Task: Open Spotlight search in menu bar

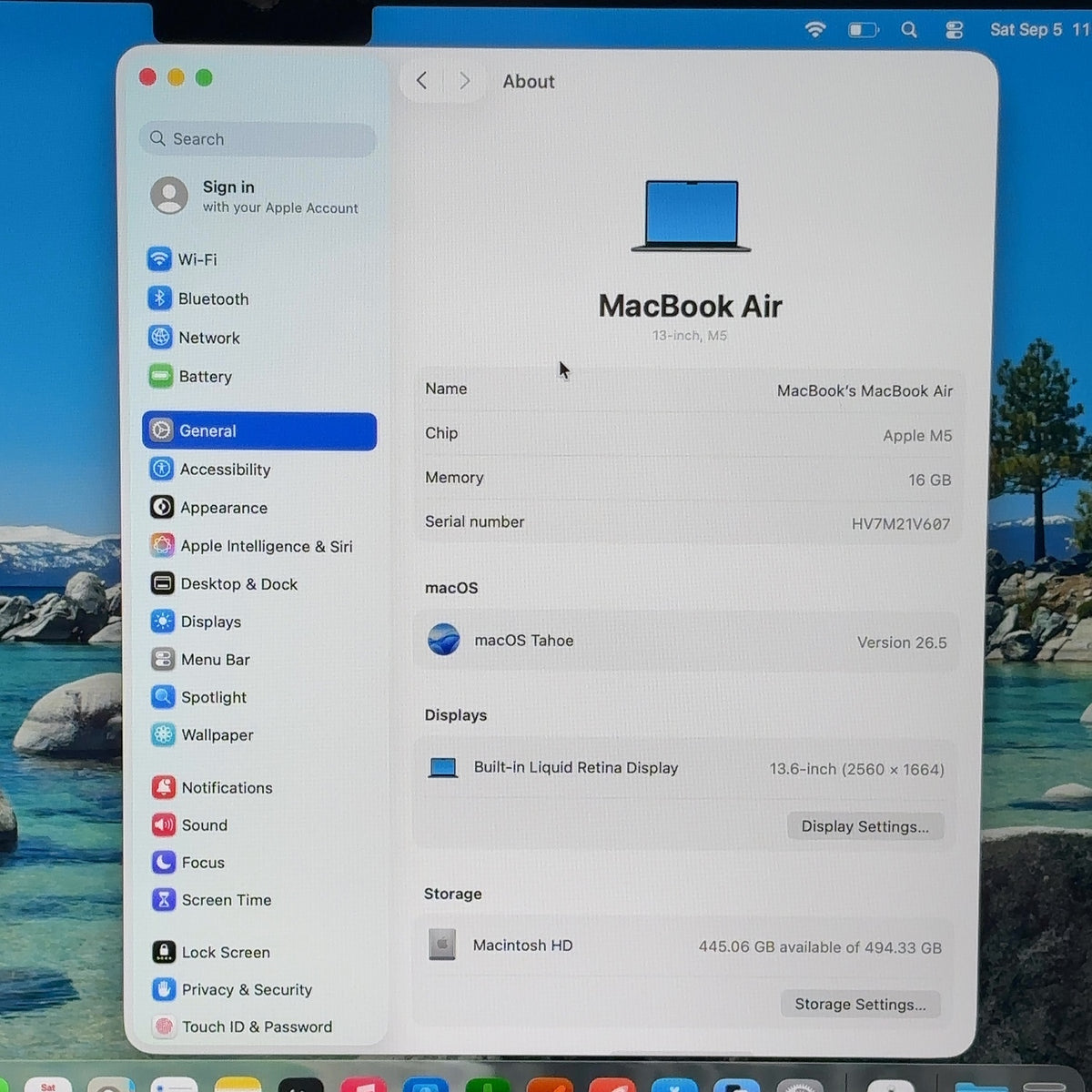Action: (909, 30)
